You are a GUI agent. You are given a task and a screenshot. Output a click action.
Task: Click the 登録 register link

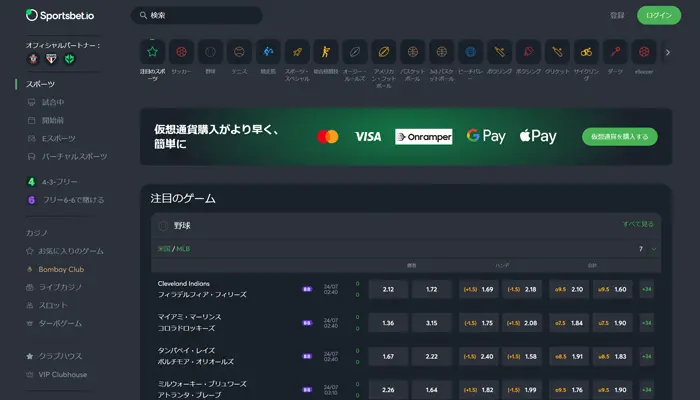(x=617, y=15)
